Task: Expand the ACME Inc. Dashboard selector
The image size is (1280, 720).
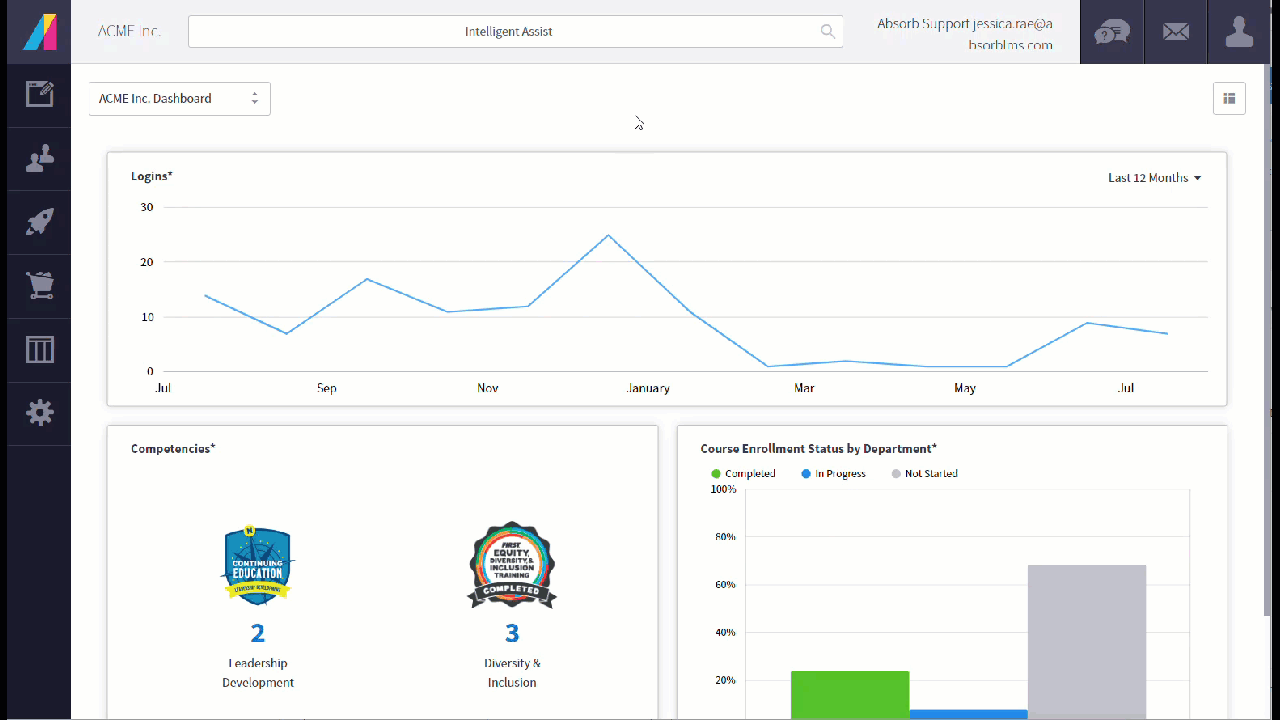Action: [x=179, y=99]
